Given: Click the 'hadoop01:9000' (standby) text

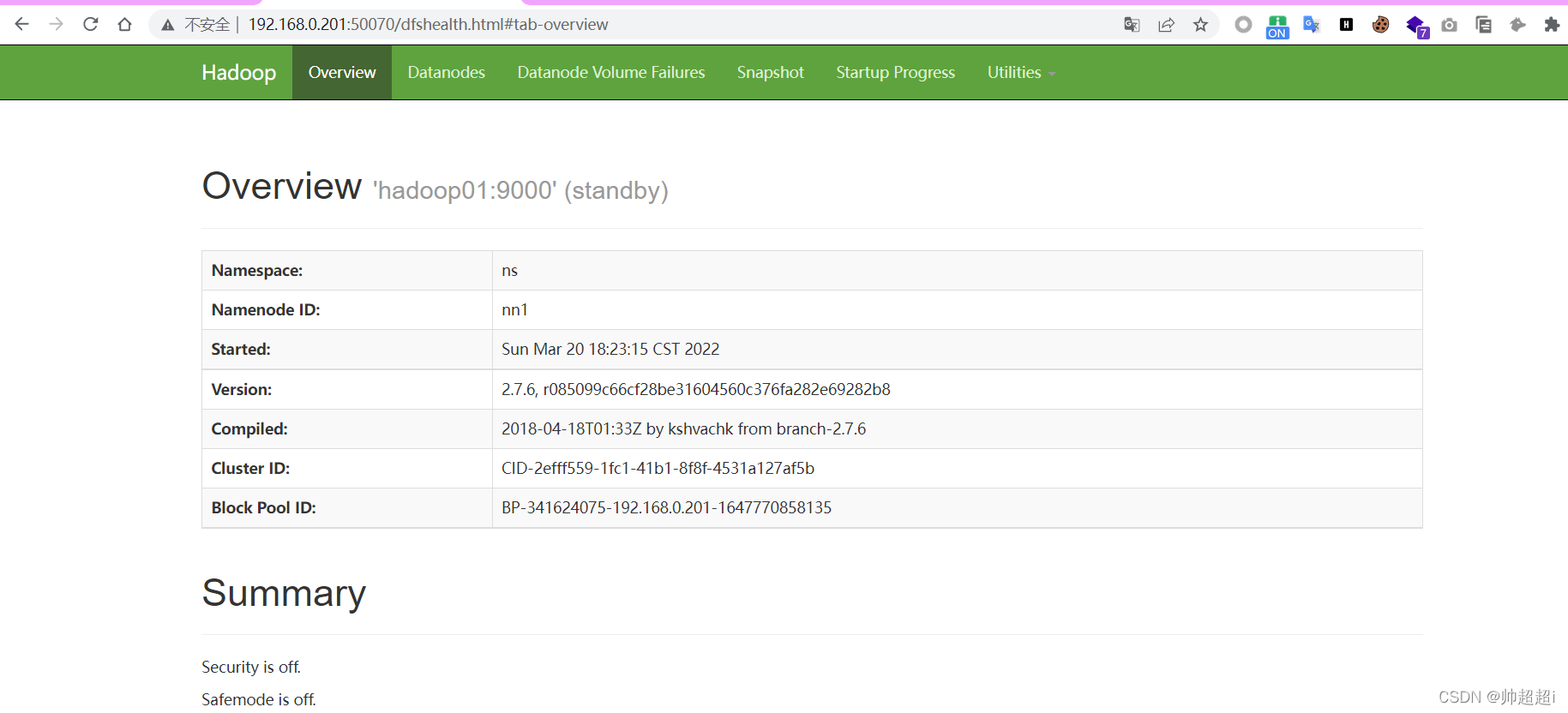Looking at the screenshot, I should (x=520, y=190).
